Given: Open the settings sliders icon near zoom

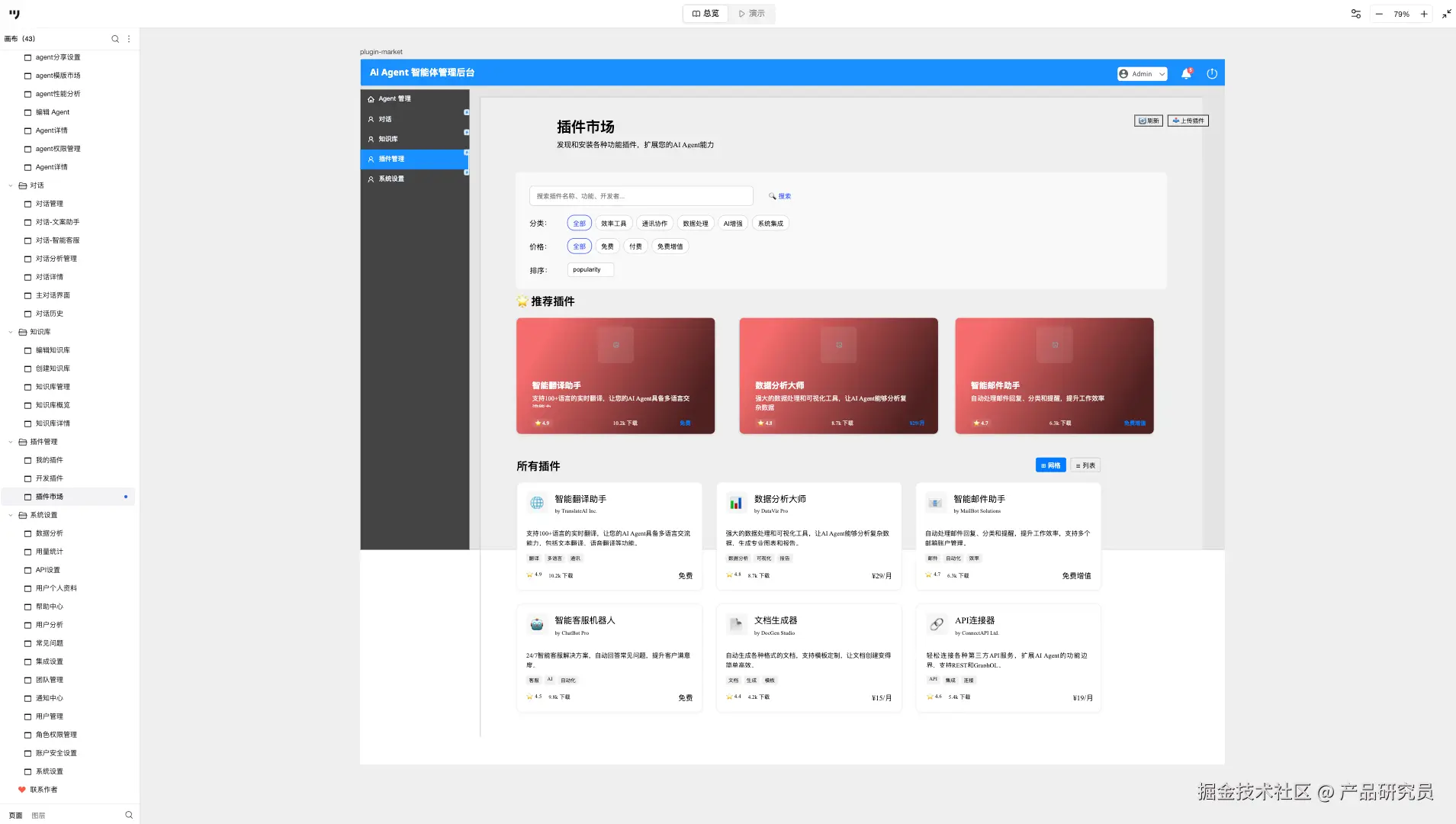Looking at the screenshot, I should (1356, 14).
